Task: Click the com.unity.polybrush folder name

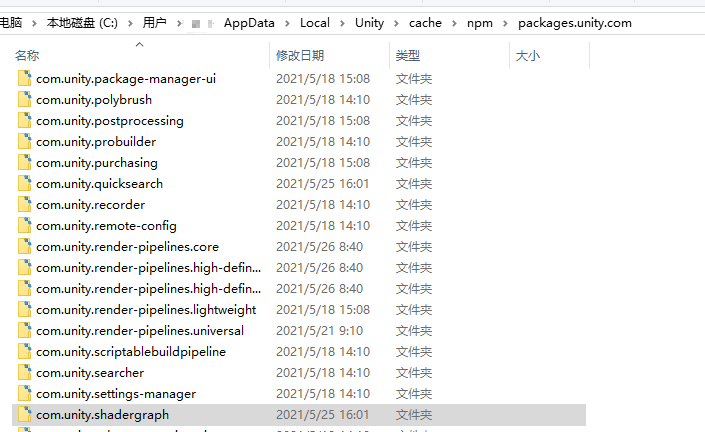Action: click(94, 100)
